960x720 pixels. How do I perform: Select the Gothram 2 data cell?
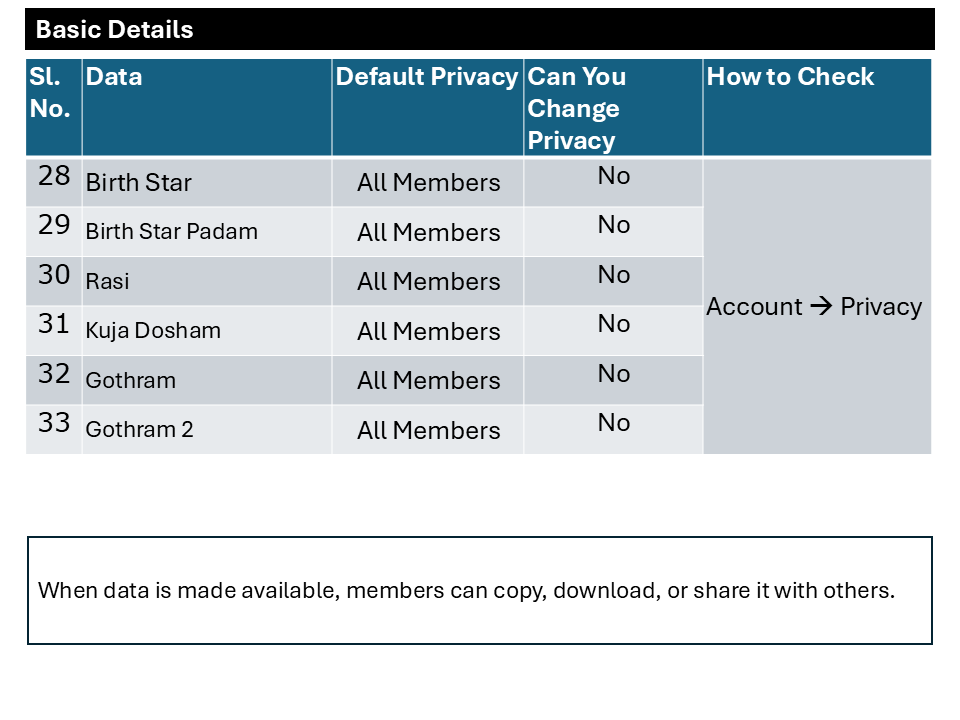coord(207,430)
